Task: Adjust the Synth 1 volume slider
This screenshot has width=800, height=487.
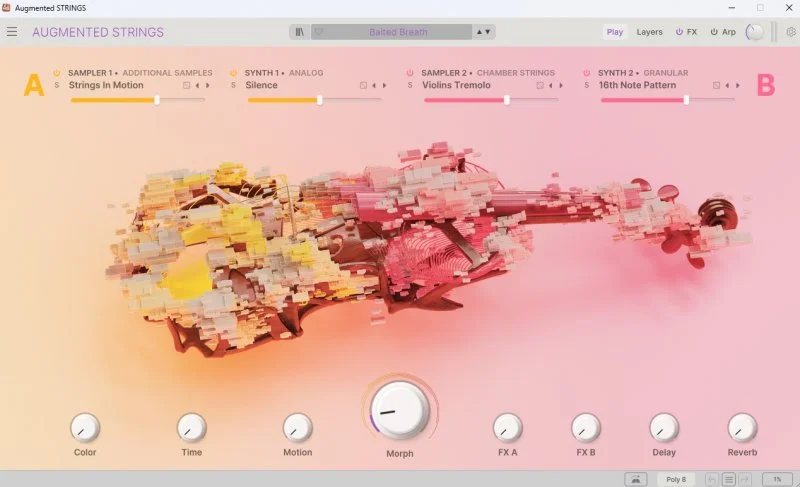Action: point(314,100)
